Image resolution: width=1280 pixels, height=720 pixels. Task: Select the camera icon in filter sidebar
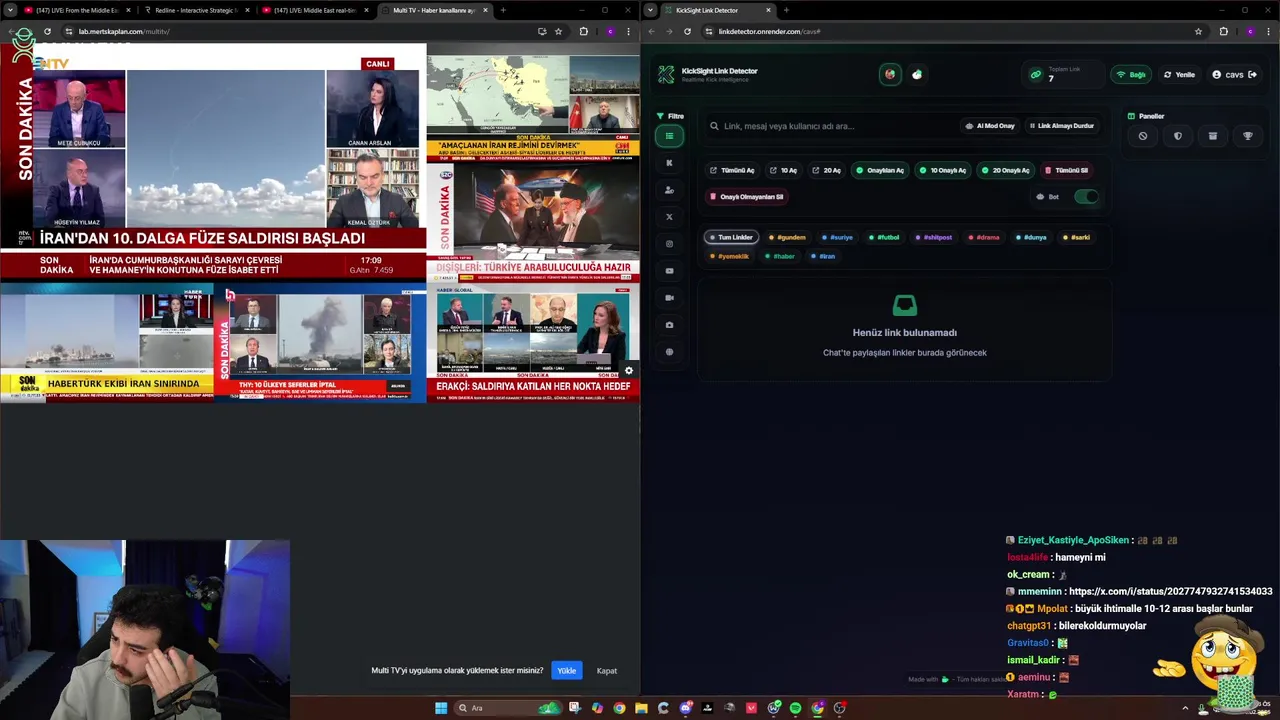[669, 325]
